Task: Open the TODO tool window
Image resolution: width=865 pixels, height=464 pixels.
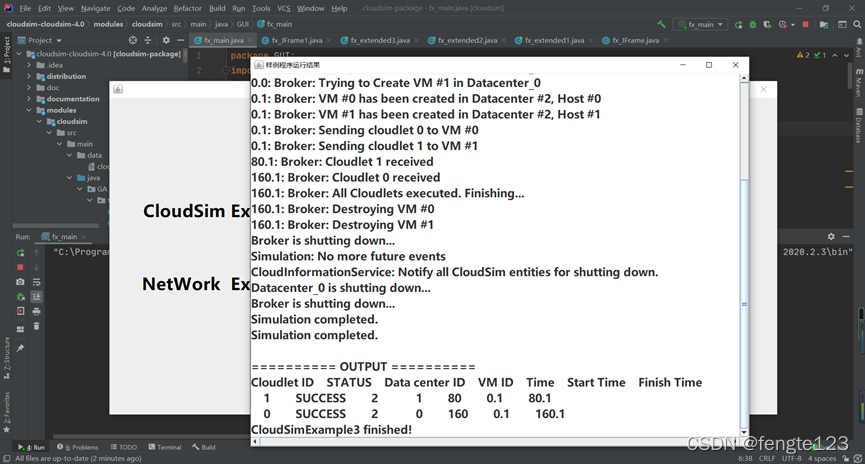Action: tap(124, 447)
